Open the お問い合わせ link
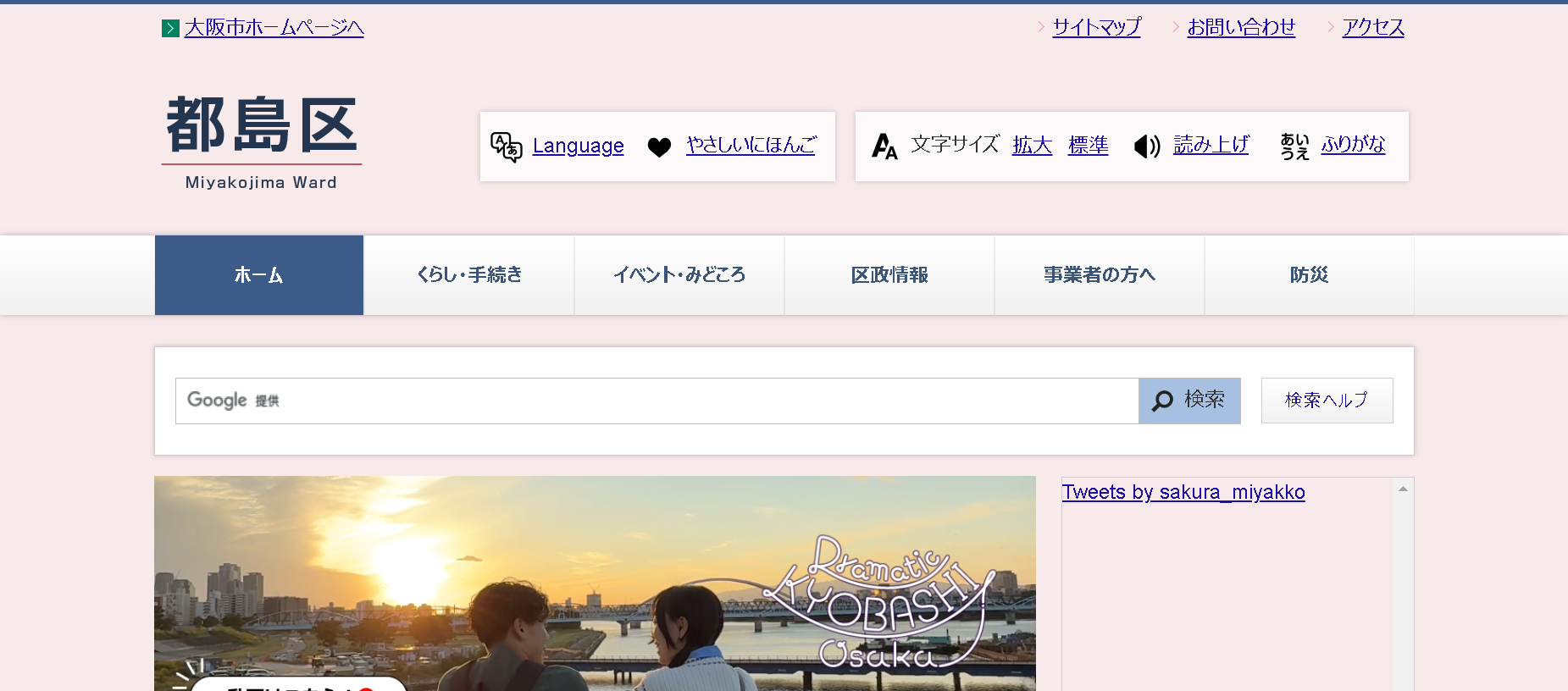The height and width of the screenshot is (691, 1568). 1241,27
